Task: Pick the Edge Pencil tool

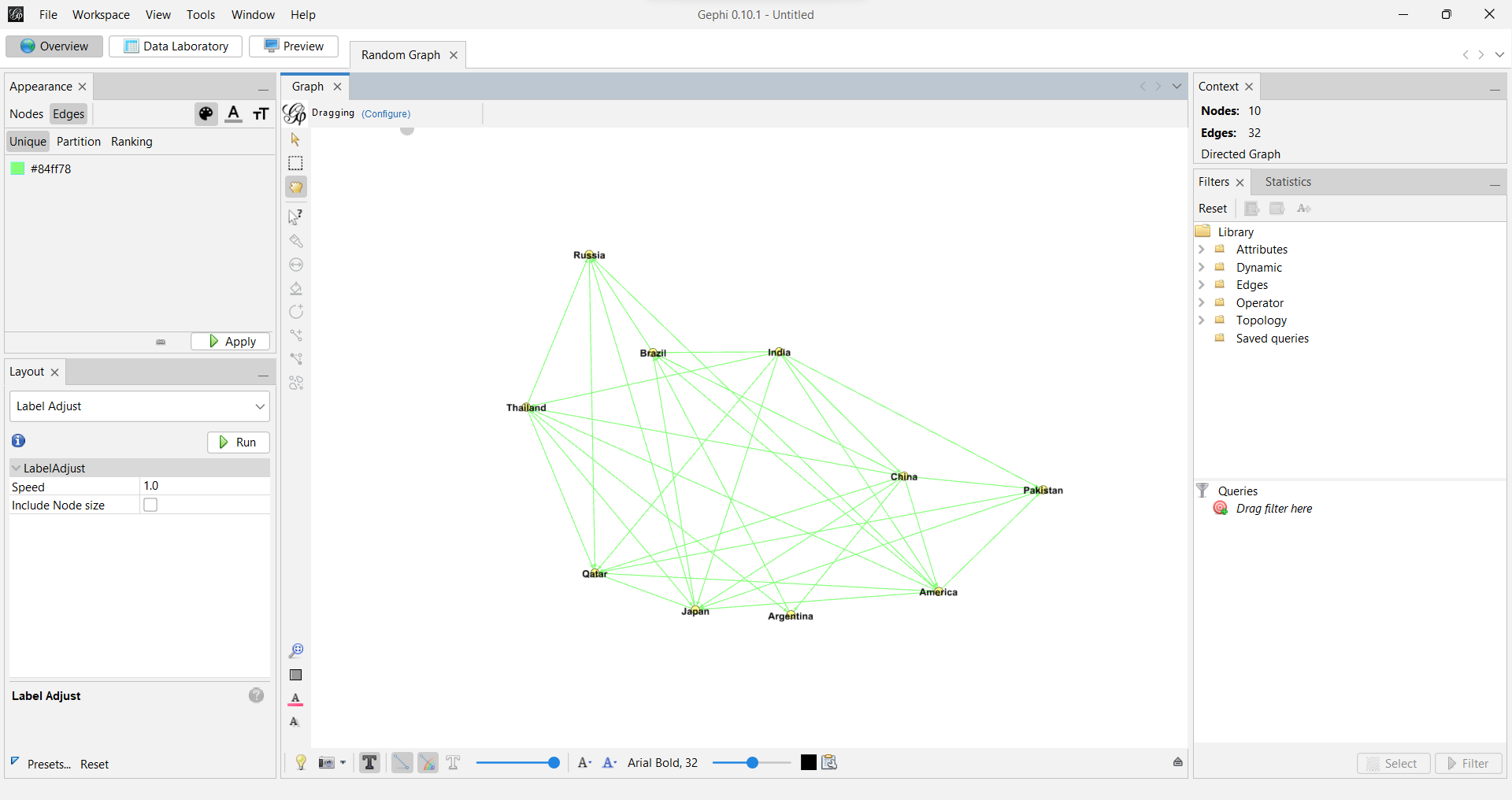Action: click(296, 335)
